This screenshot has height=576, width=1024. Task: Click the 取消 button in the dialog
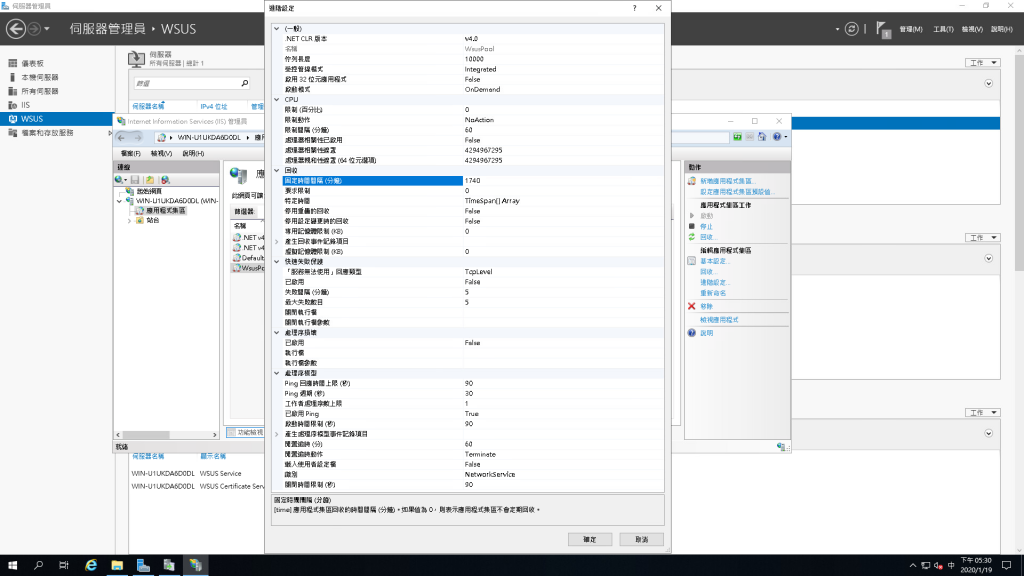641,539
